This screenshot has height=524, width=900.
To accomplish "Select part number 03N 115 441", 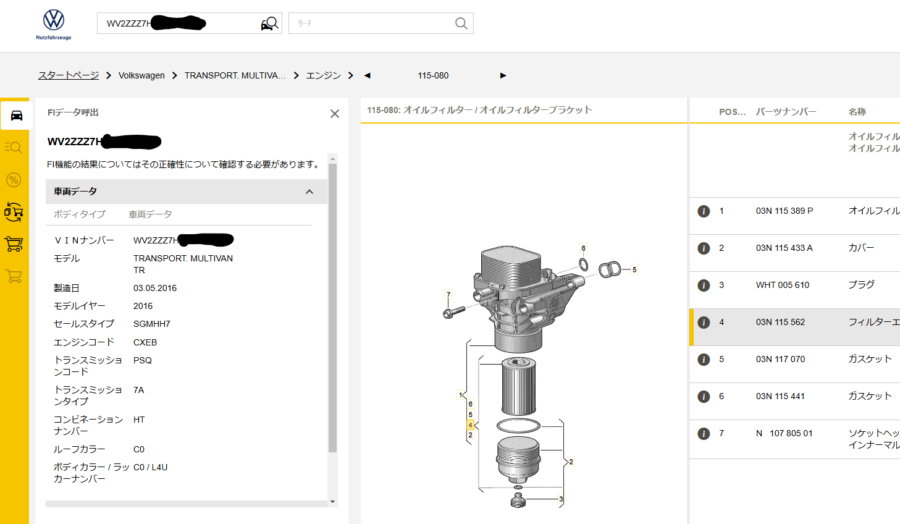I will point(780,397).
